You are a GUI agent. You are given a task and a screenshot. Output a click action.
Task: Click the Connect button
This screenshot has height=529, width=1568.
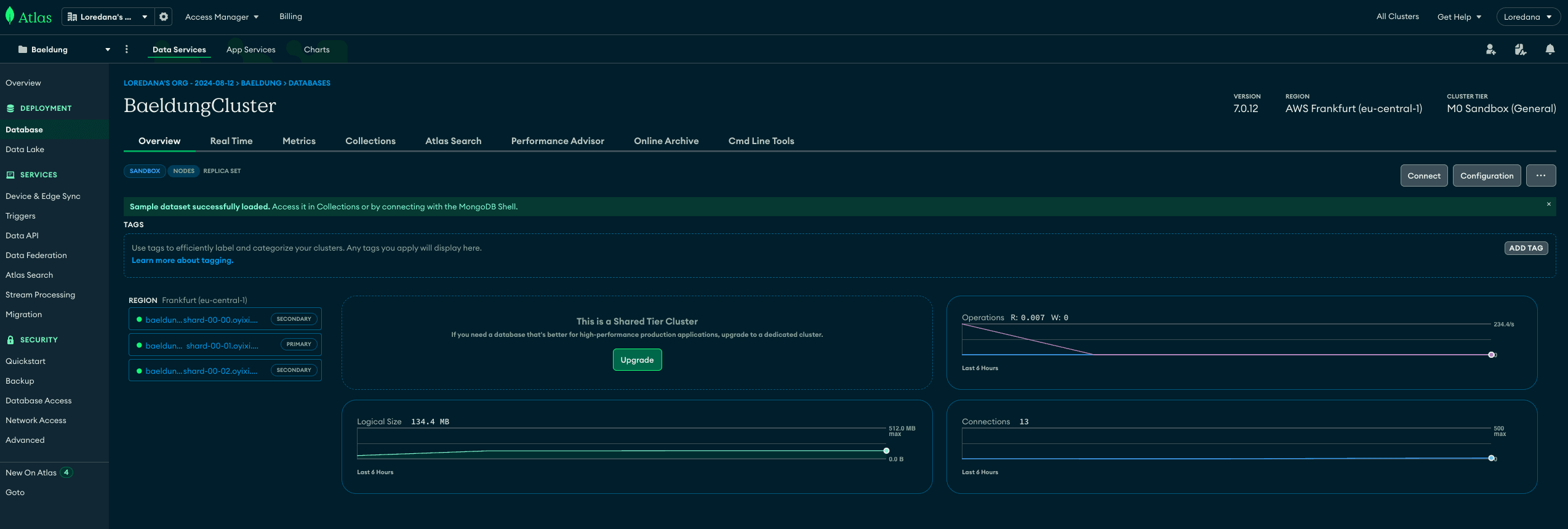[1424, 176]
